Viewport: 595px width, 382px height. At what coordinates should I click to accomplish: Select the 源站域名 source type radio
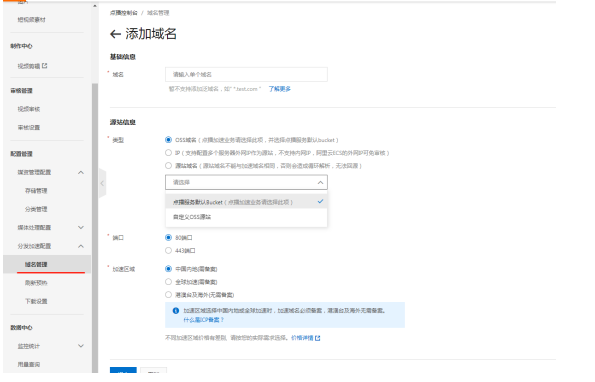click(x=168, y=166)
